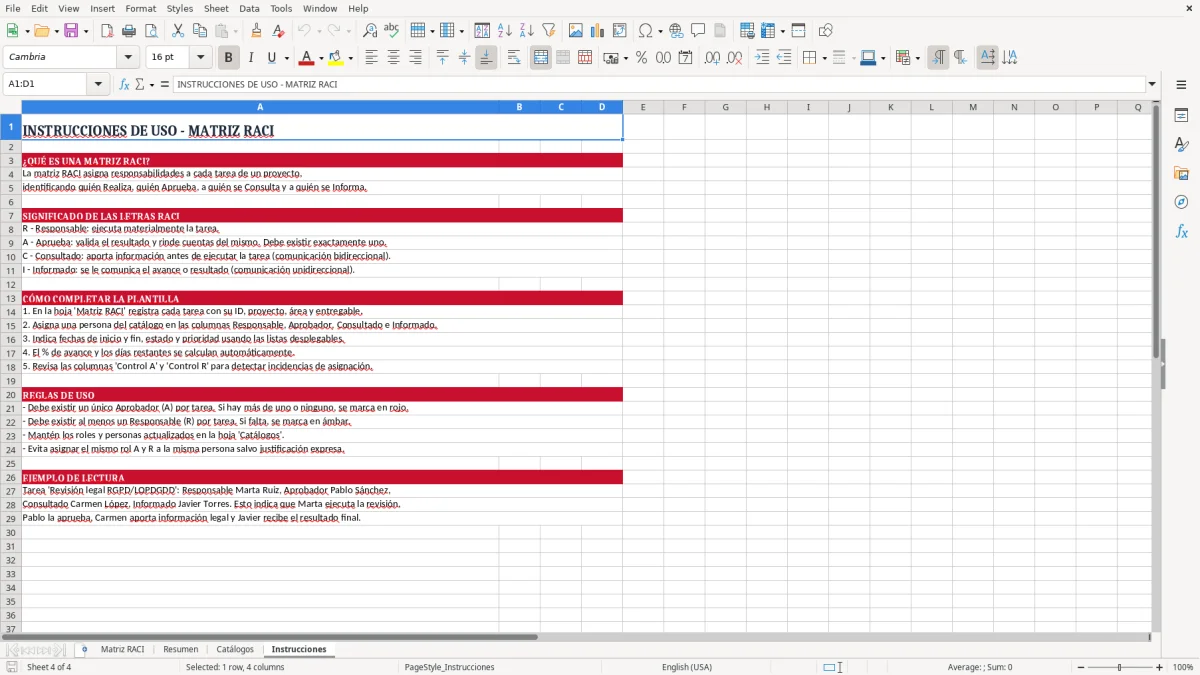Screen dimensions: 1200x675
Task: Open the sidebar Navigator panel
Action: click(x=1181, y=202)
